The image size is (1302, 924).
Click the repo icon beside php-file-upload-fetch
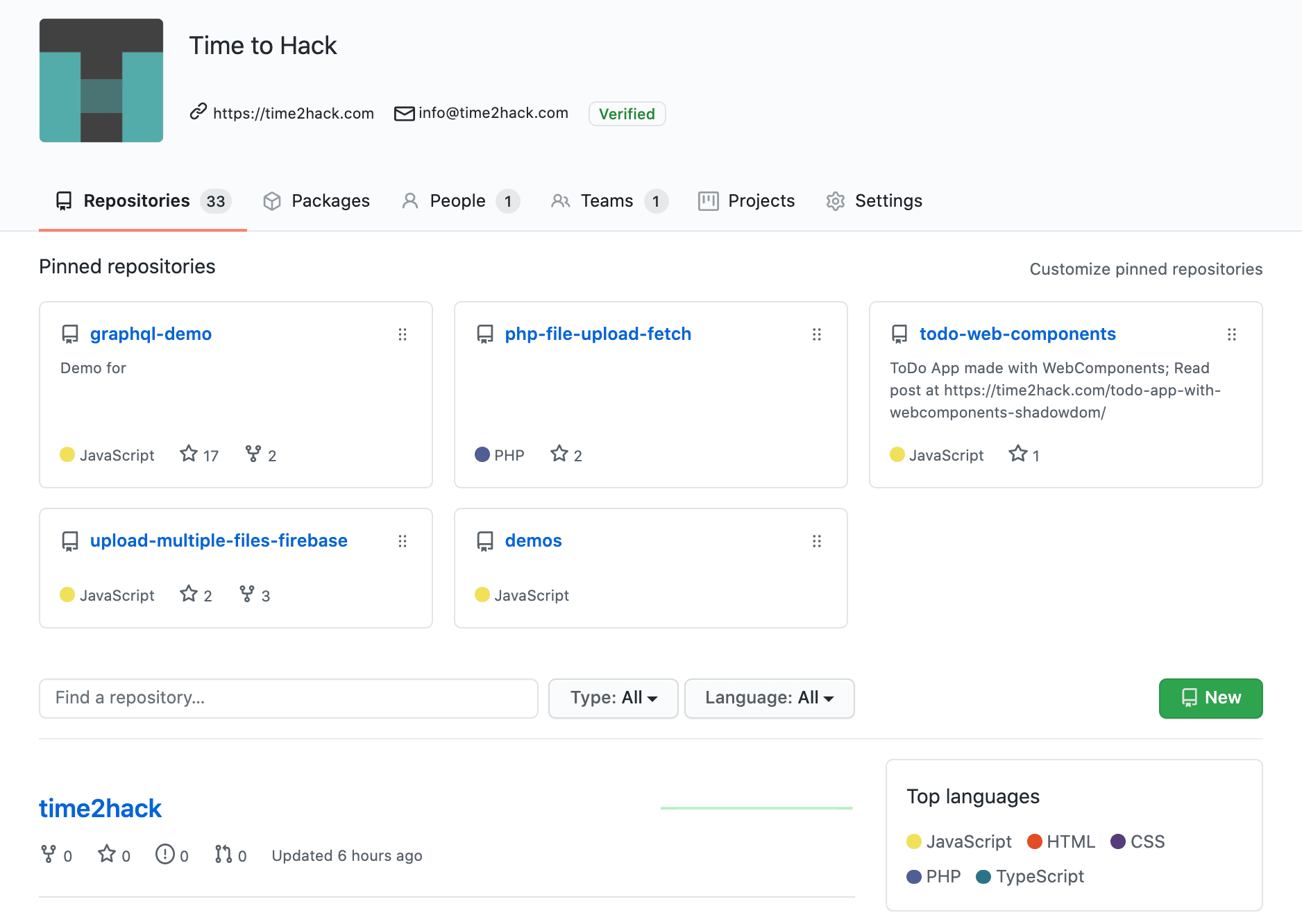pyautogui.click(x=485, y=334)
